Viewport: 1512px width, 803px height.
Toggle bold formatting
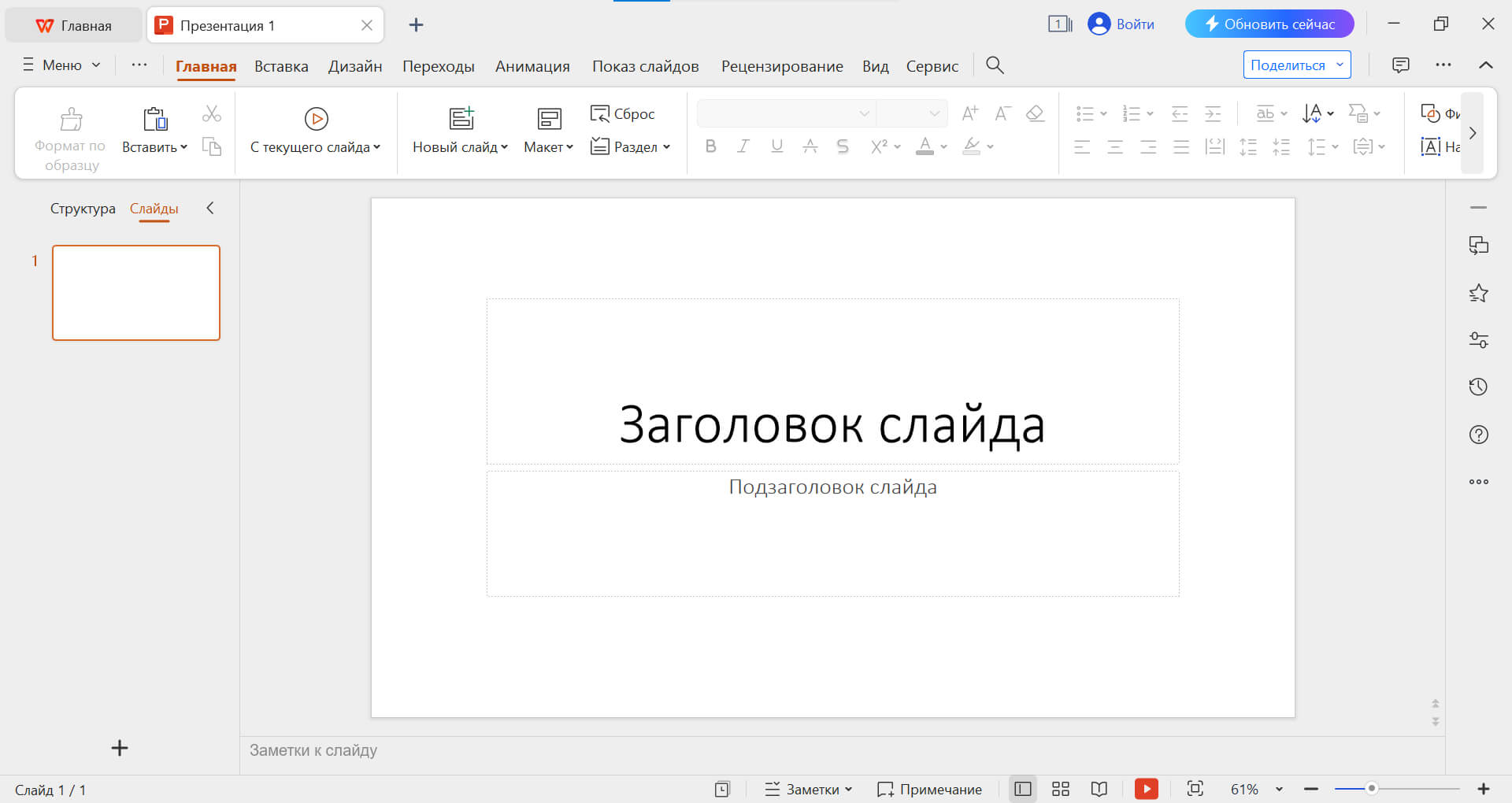click(x=710, y=146)
